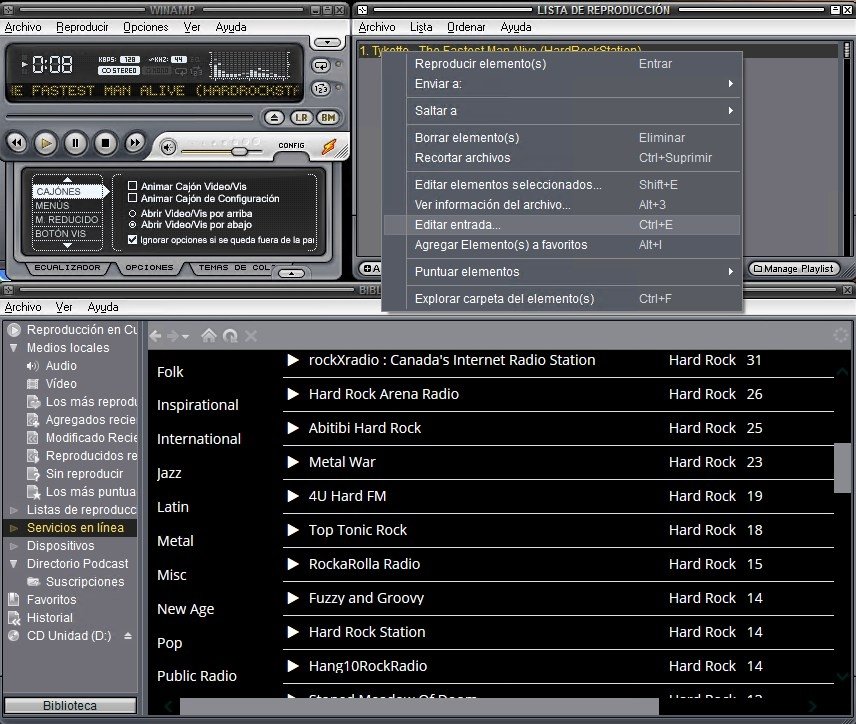This screenshot has height=724, width=856.
Task: Switch to the TEMAS DE COLOR tab
Action: 235,268
